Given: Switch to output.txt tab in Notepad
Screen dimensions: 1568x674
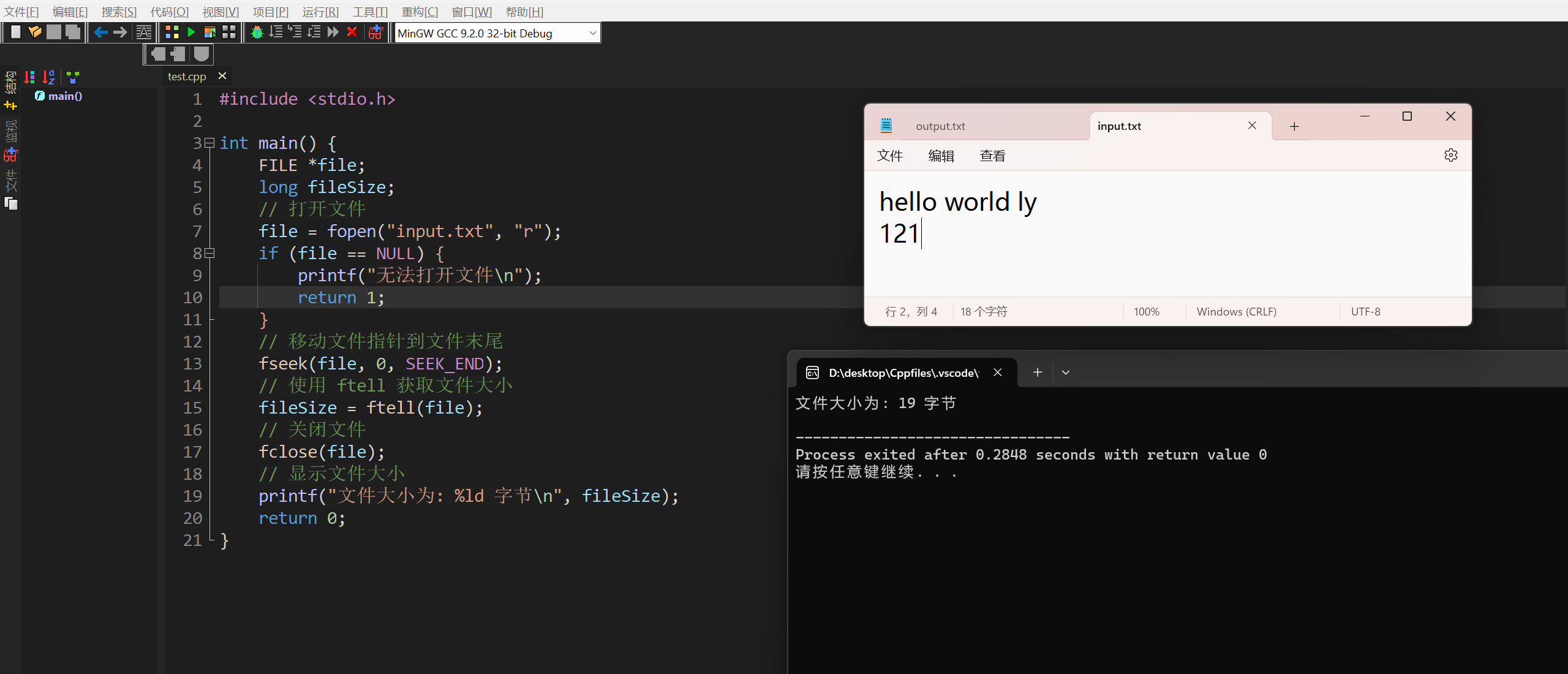Looking at the screenshot, I should [x=940, y=126].
